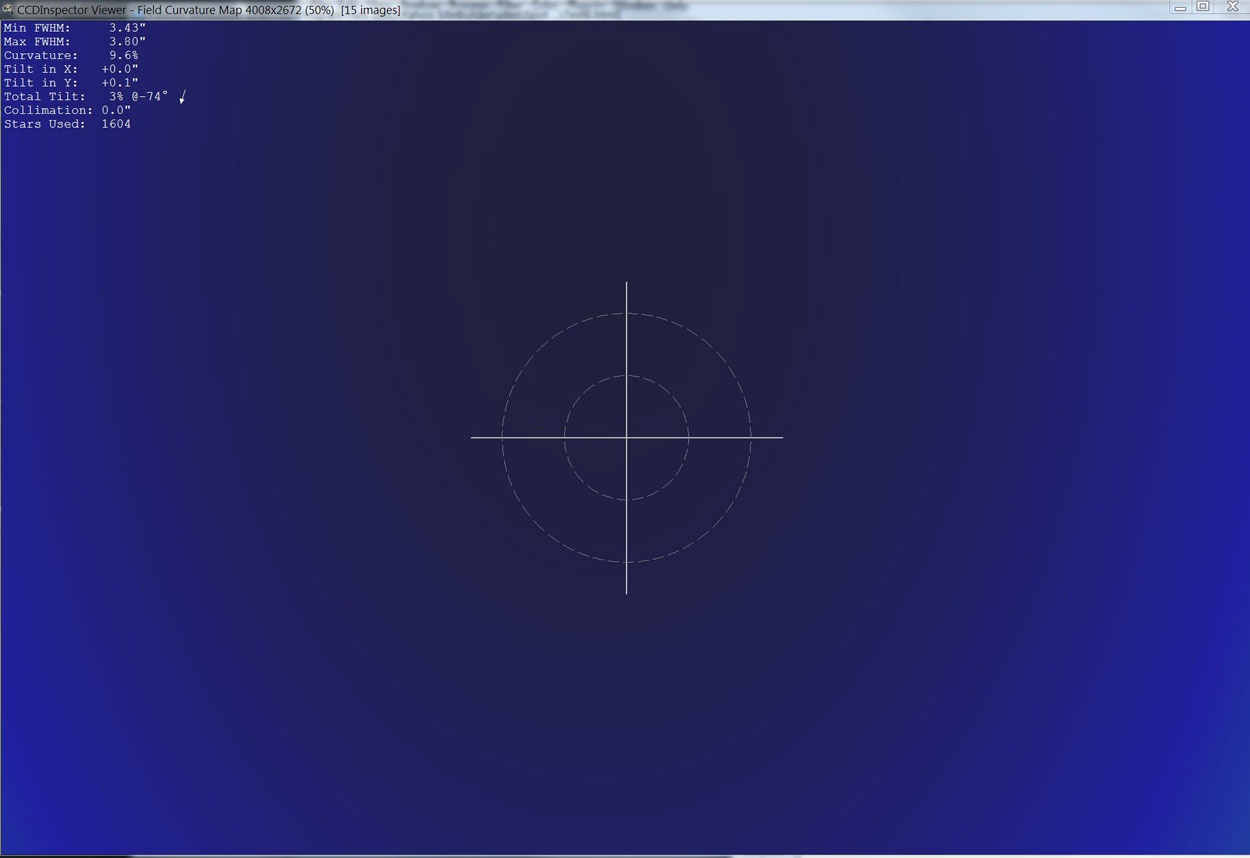Click the [15 images] label in title bar
The height and width of the screenshot is (858, 1250).
click(370, 10)
